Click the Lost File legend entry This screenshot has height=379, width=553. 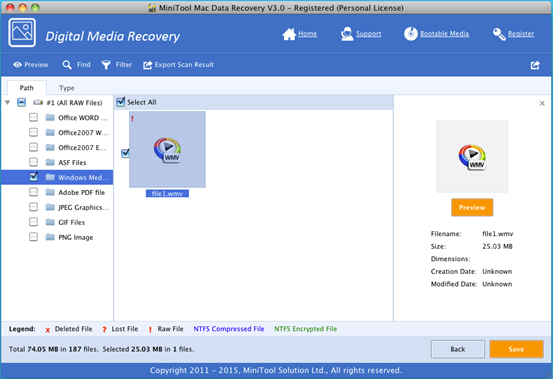[x=120, y=329]
